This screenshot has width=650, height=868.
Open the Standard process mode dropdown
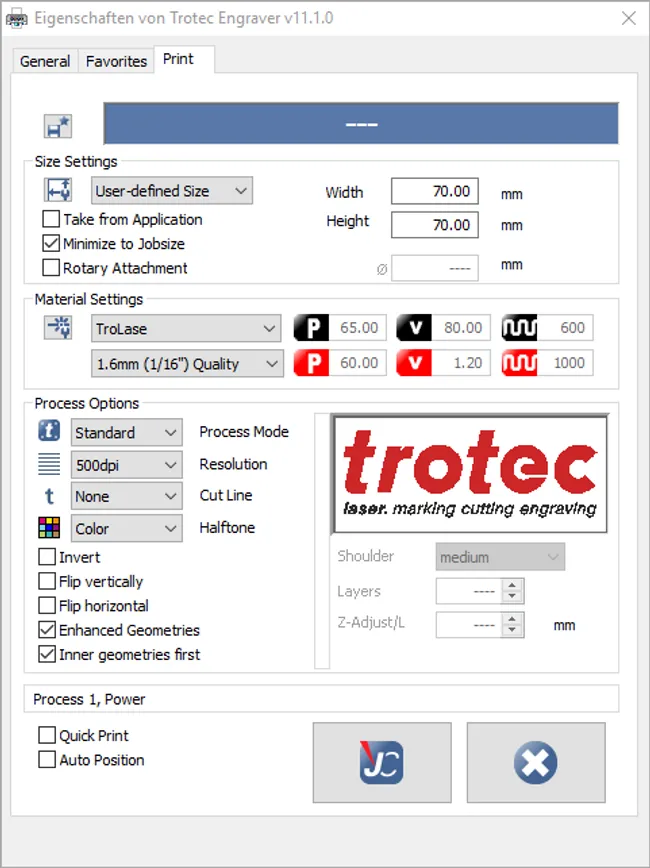coord(126,432)
